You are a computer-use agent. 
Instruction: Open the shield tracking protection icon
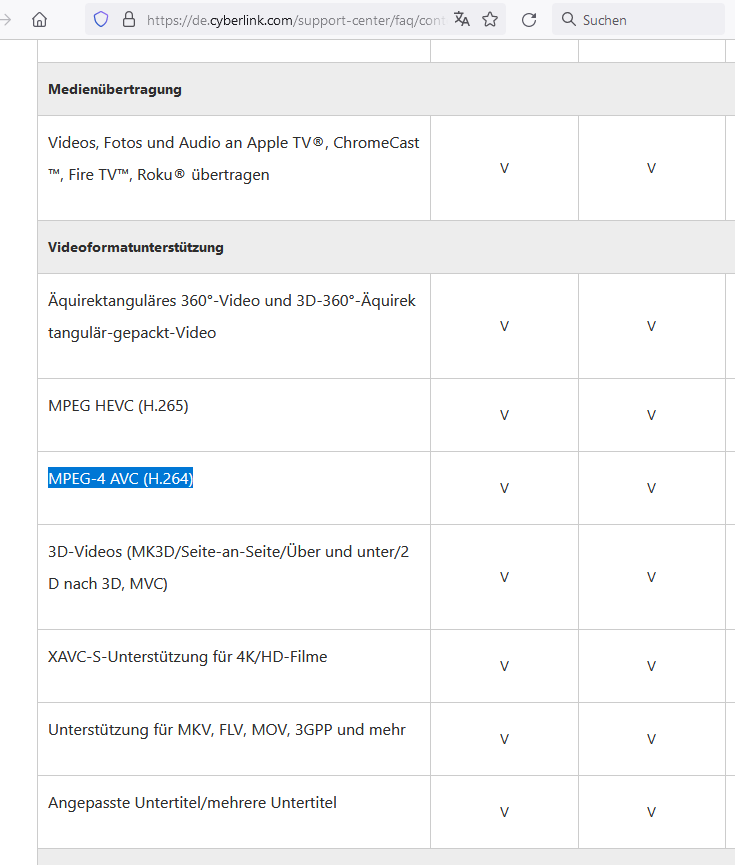[101, 20]
